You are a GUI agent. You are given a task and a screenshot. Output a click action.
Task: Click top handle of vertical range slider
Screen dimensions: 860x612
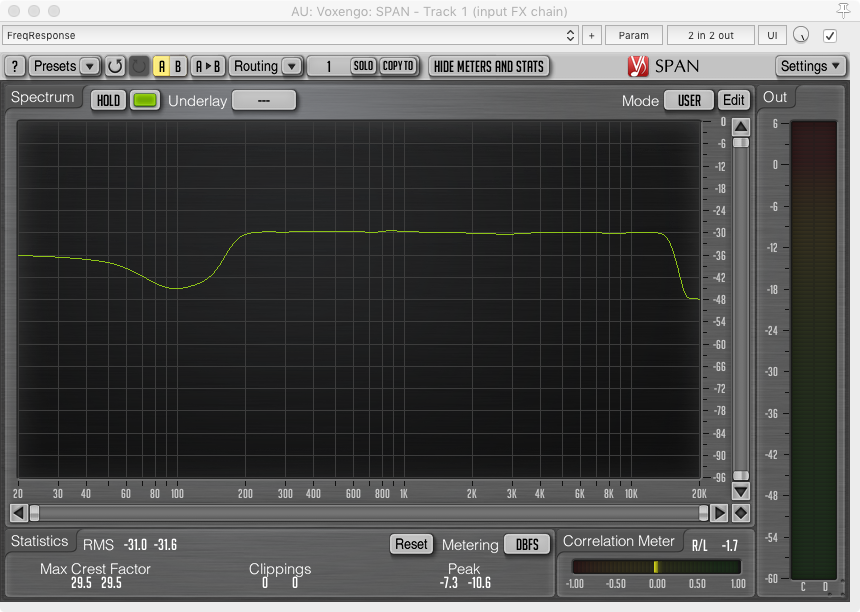(x=741, y=143)
